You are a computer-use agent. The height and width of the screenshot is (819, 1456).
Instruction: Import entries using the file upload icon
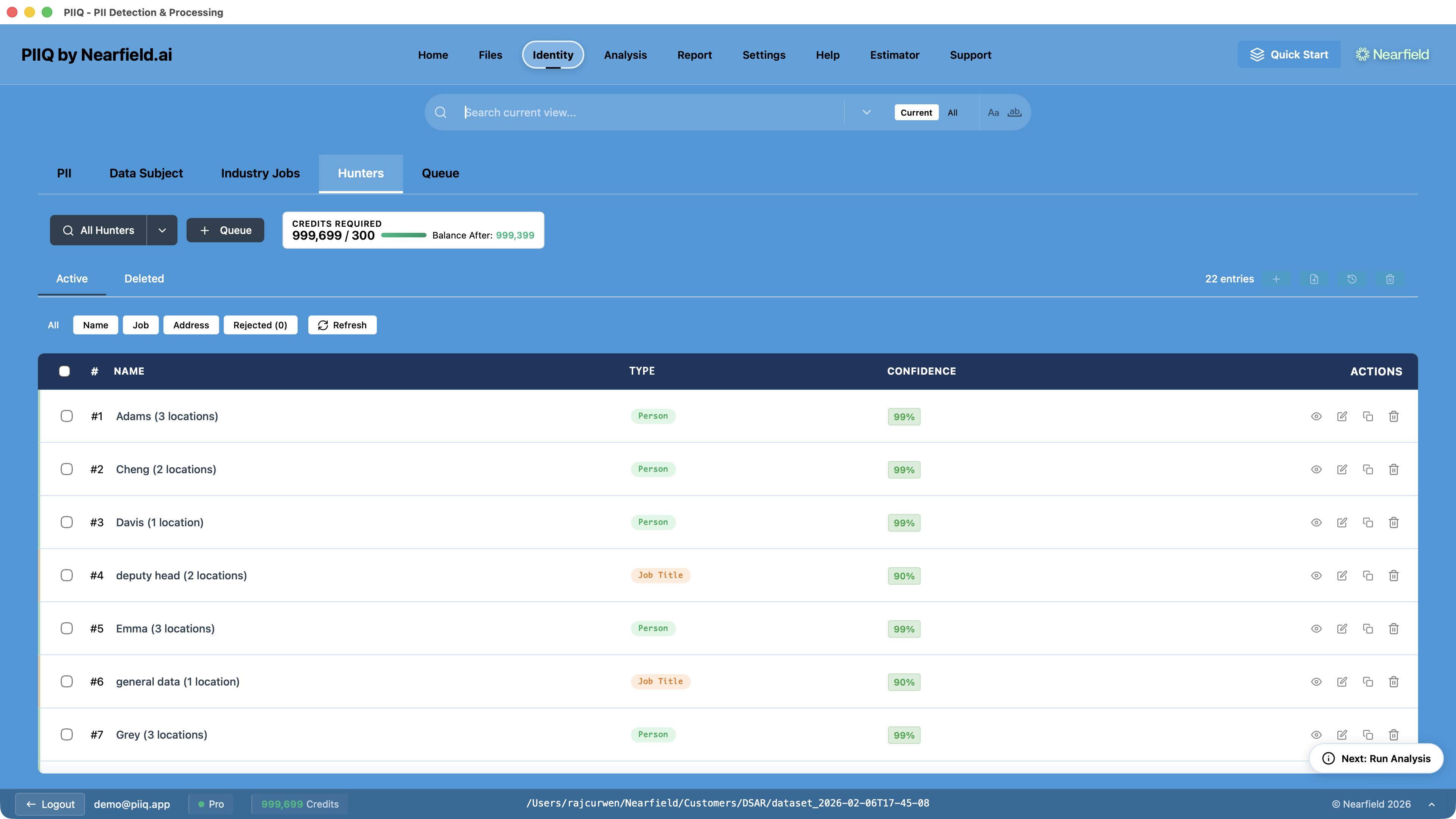point(1314,279)
